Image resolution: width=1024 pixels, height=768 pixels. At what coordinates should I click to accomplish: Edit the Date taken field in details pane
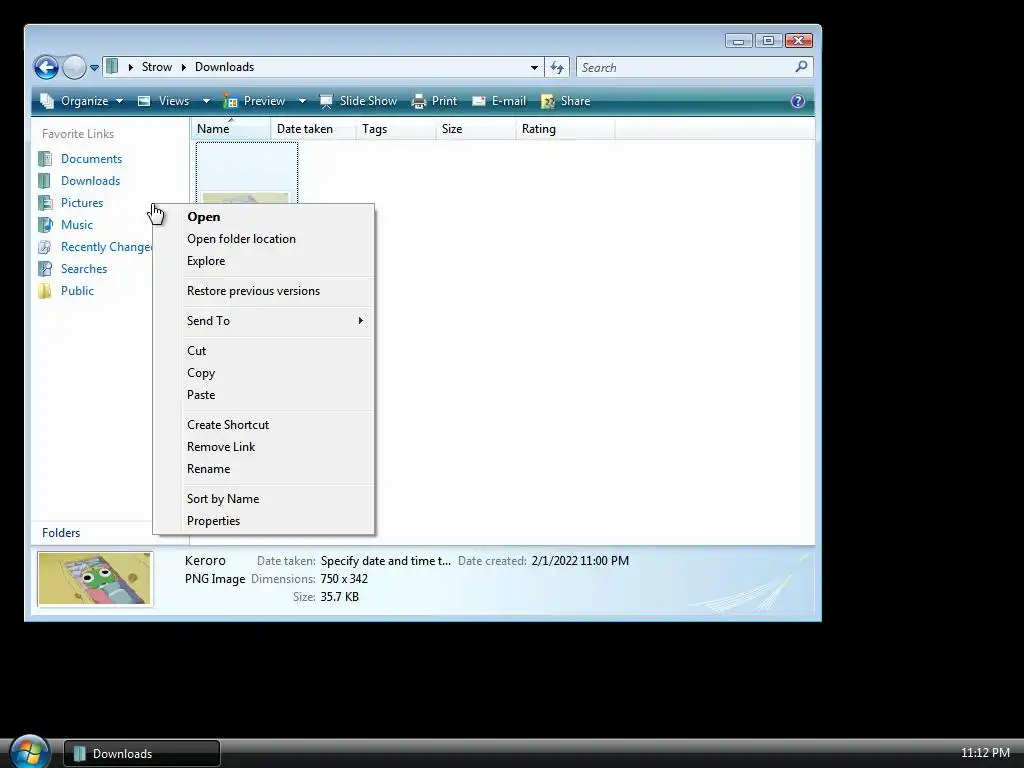(385, 561)
